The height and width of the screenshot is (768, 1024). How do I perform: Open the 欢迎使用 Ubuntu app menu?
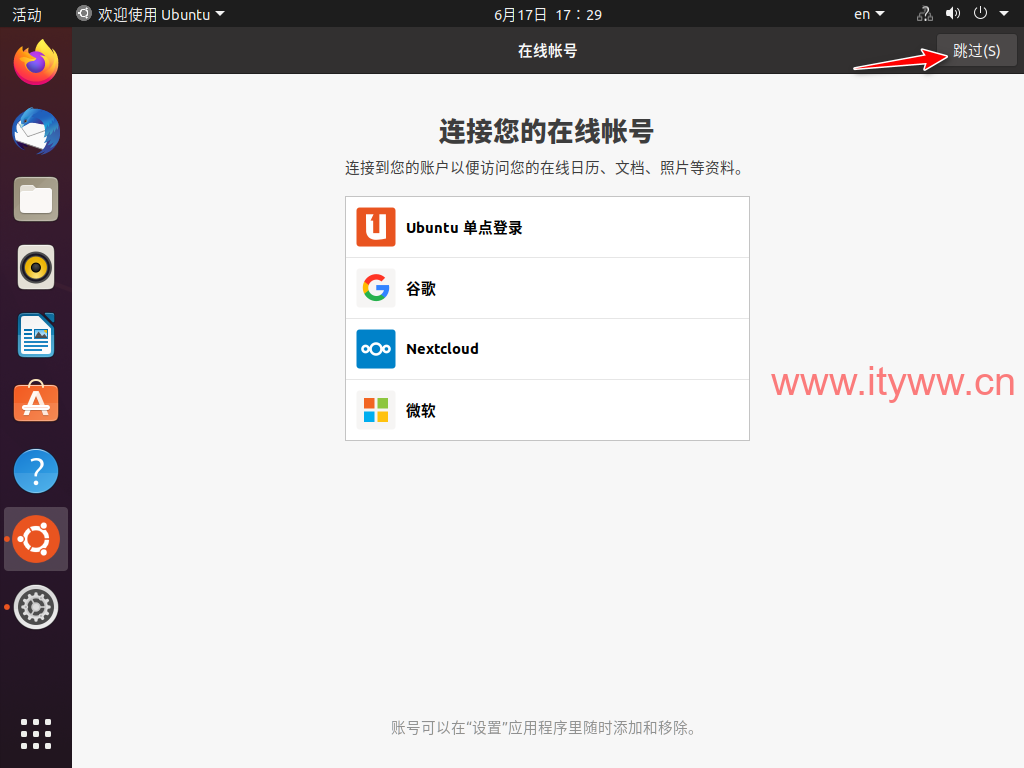150,14
